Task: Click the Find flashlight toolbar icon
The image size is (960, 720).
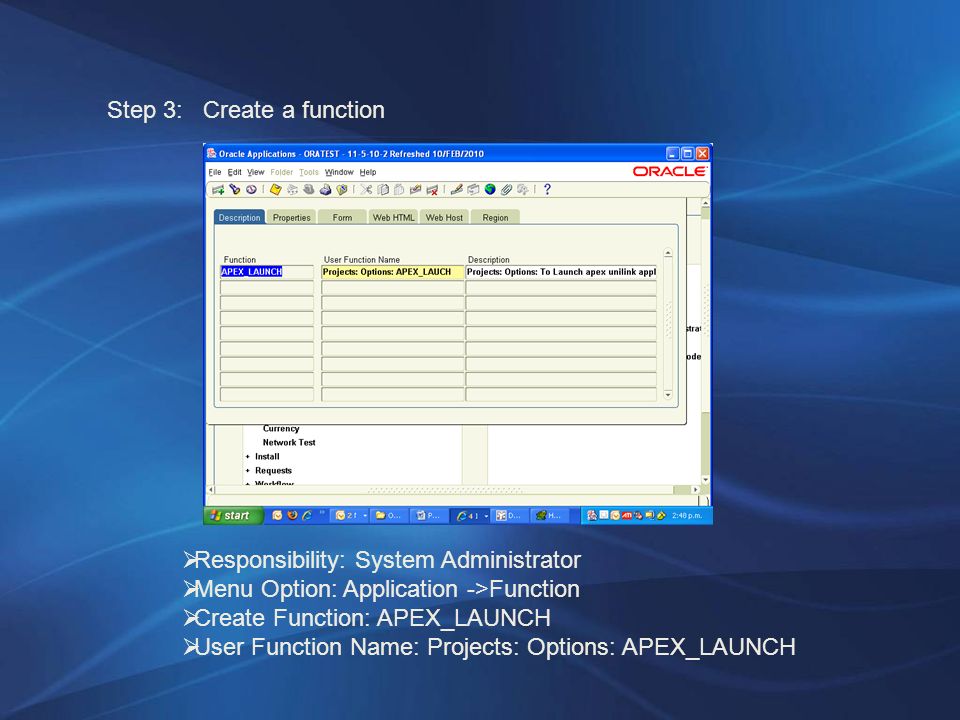Action: [x=234, y=190]
